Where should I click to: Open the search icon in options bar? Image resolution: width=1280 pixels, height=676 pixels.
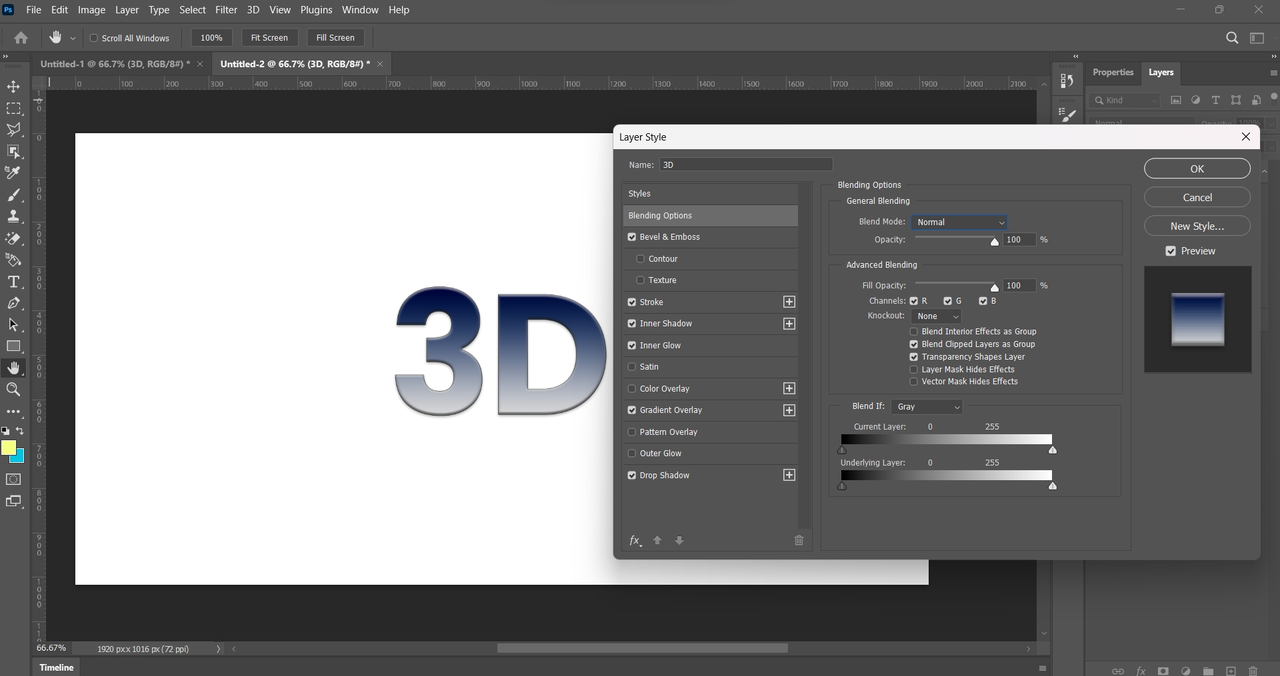(1232, 38)
